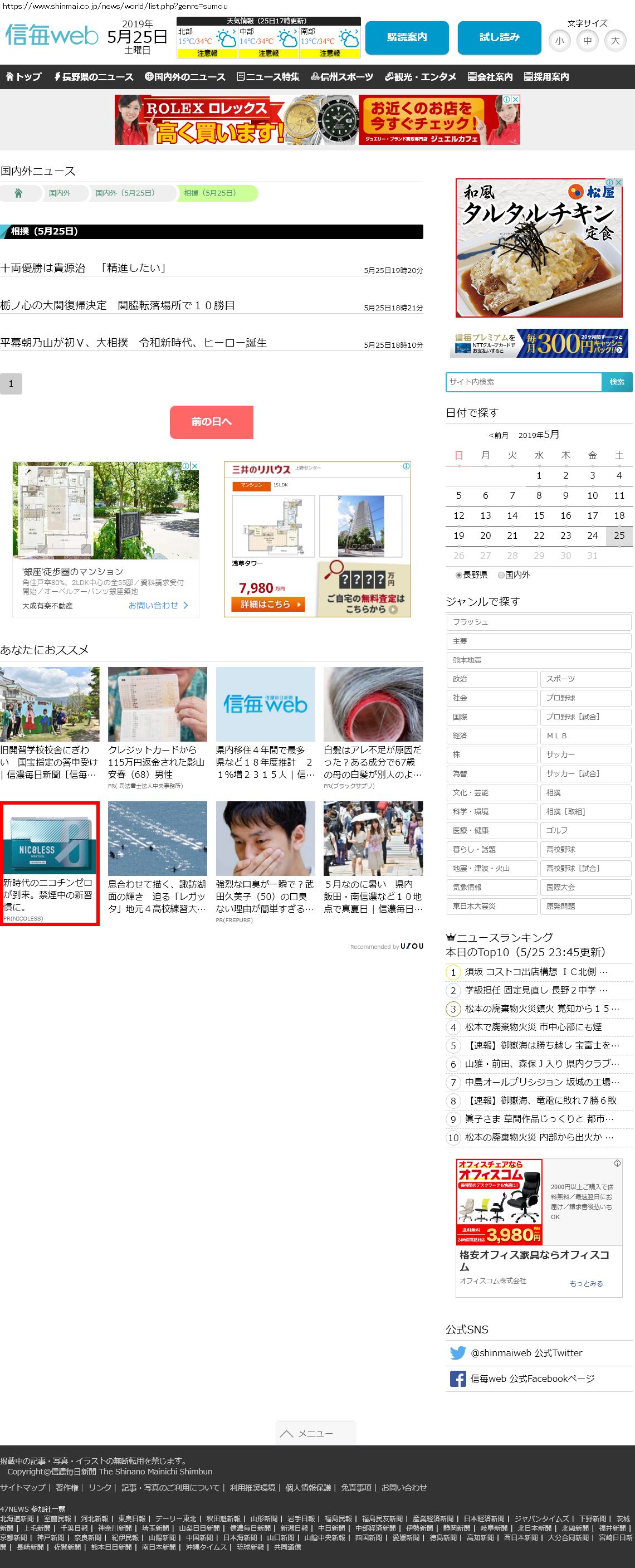Open 個人情報保護 footer link

click(x=309, y=1487)
